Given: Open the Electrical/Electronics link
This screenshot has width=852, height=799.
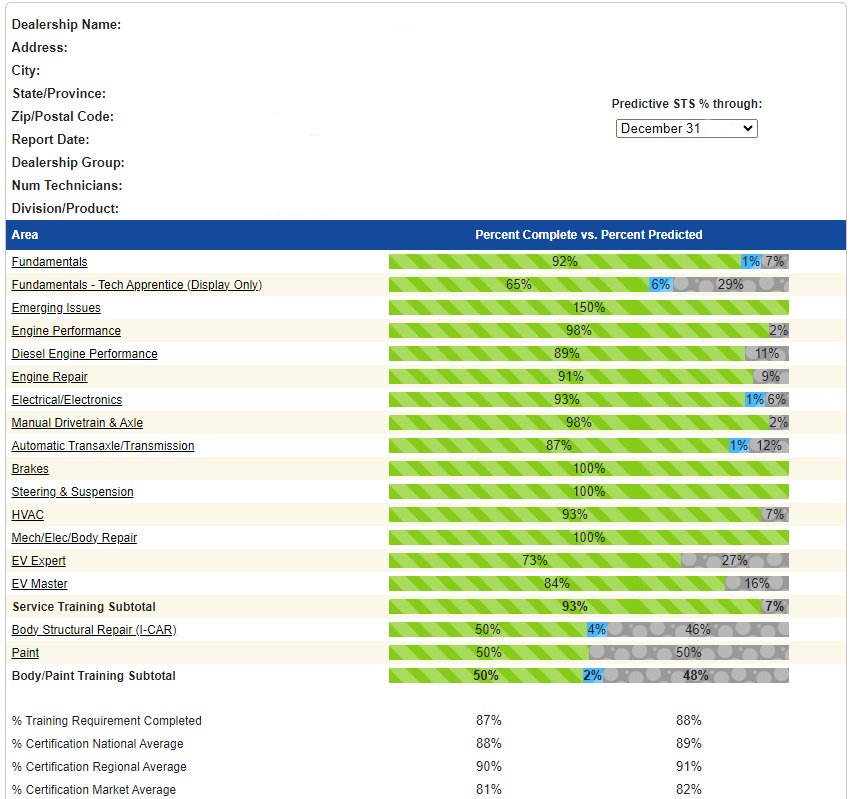Looking at the screenshot, I should coord(67,400).
